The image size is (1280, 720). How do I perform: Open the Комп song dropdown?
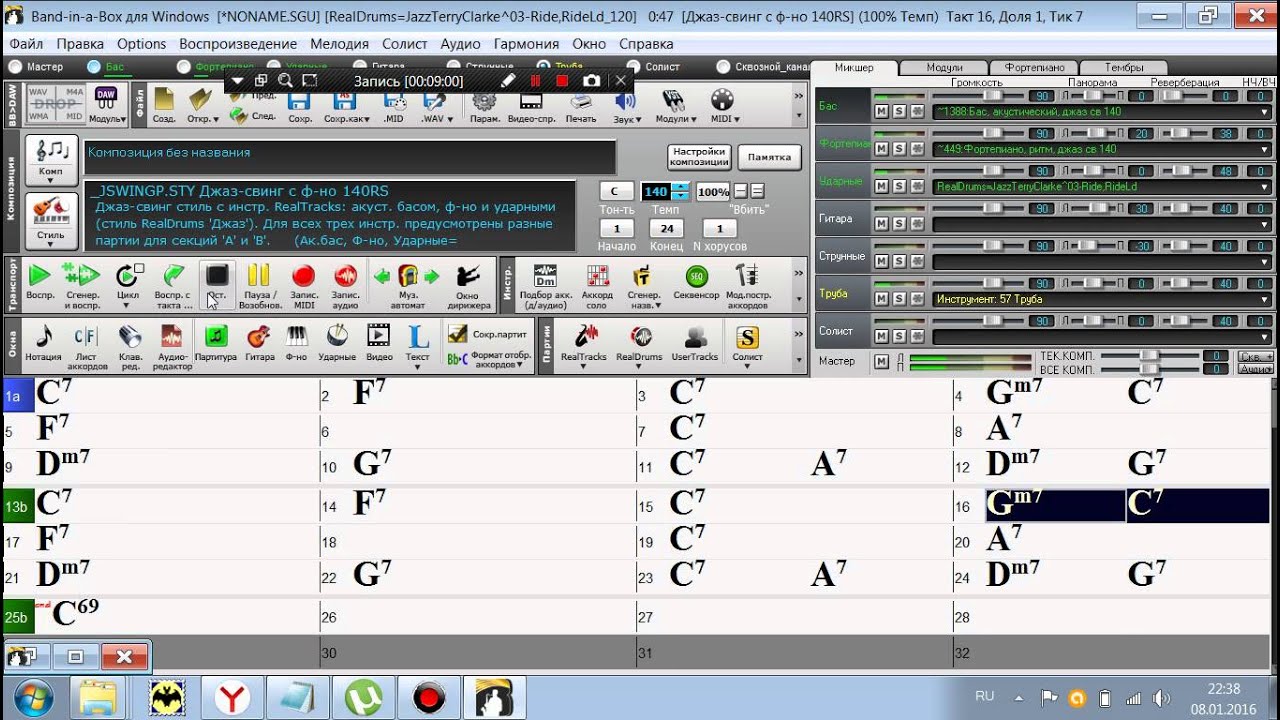tap(51, 159)
